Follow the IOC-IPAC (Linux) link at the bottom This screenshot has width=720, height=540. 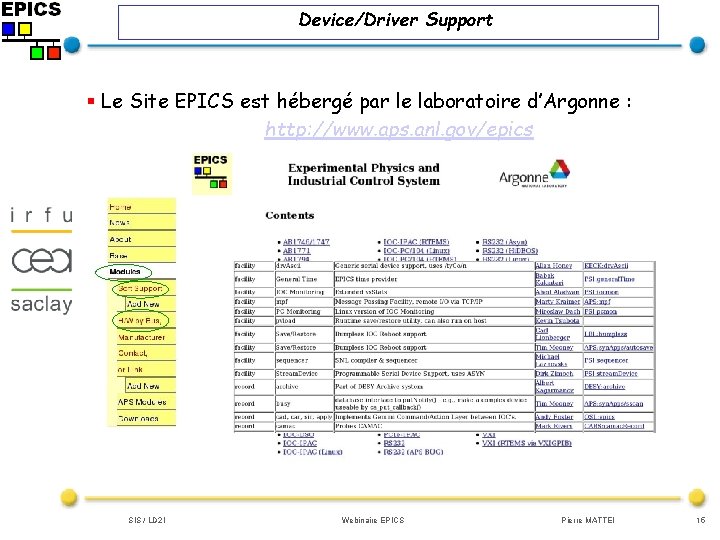[x=313, y=452]
